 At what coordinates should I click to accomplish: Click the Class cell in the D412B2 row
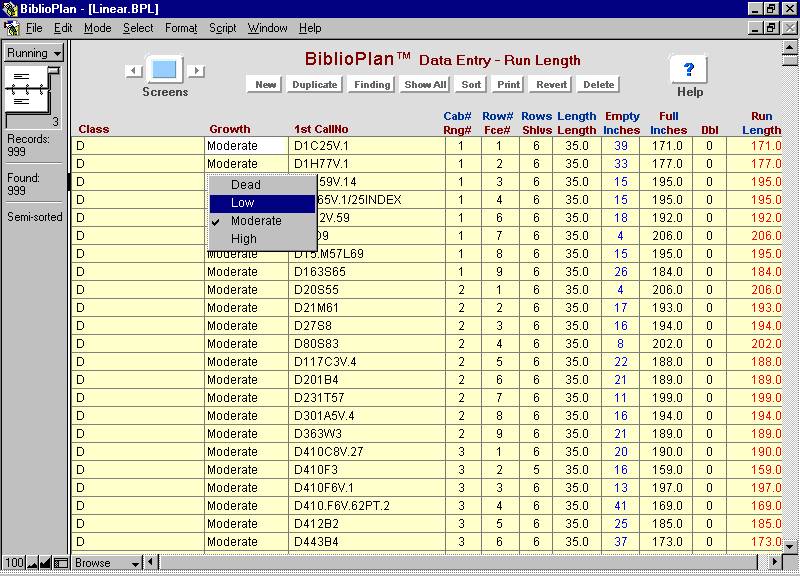(x=138, y=524)
